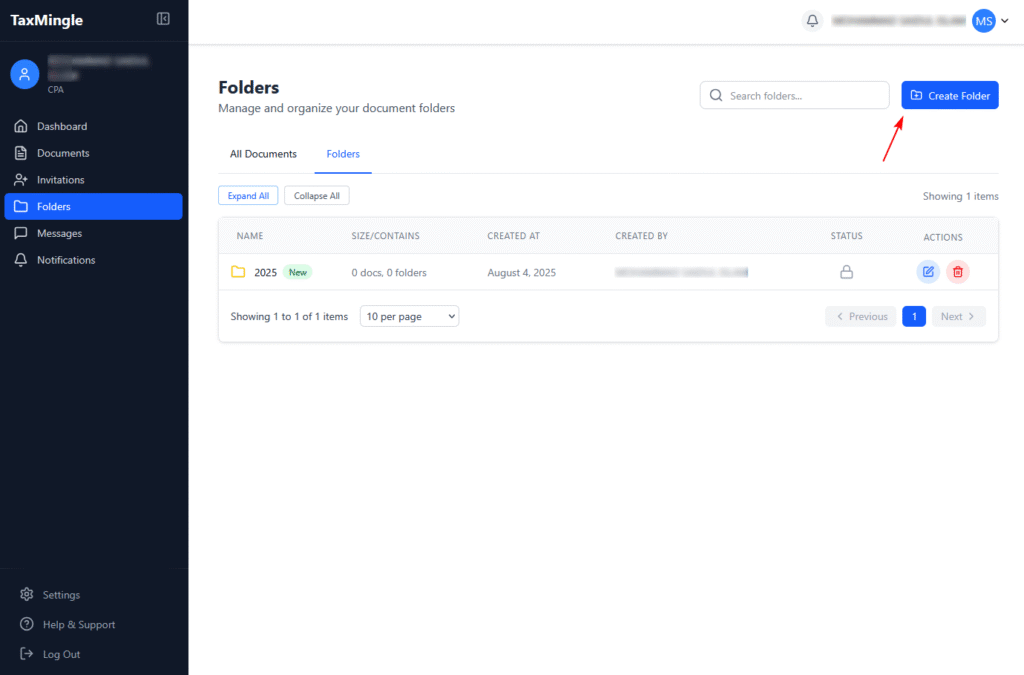Switch to the All Documents tab
The image size is (1024, 675).
coord(263,154)
